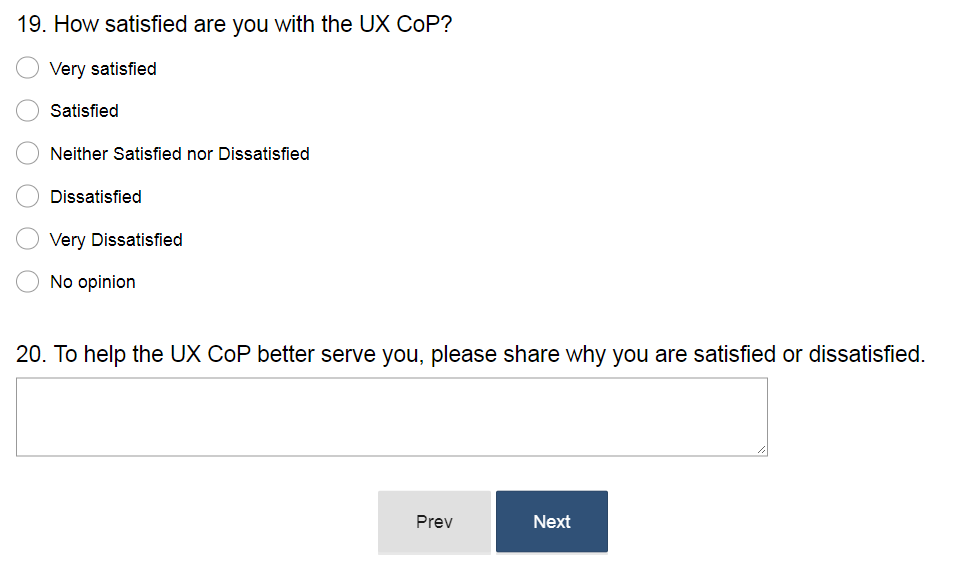The image size is (980, 573).
Task: Go back with the Prev button
Action: (x=434, y=522)
